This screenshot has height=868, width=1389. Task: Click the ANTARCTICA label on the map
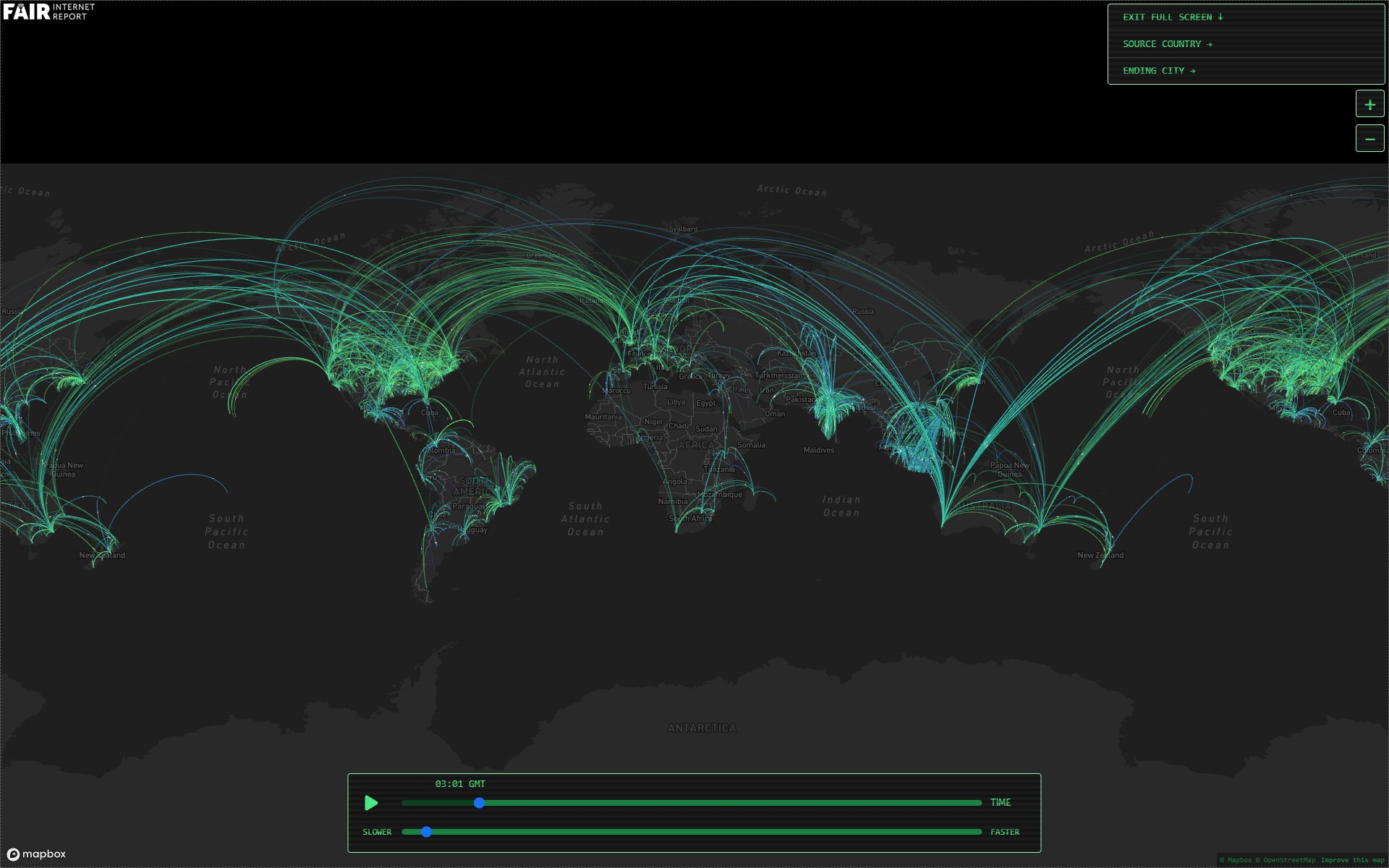[702, 728]
